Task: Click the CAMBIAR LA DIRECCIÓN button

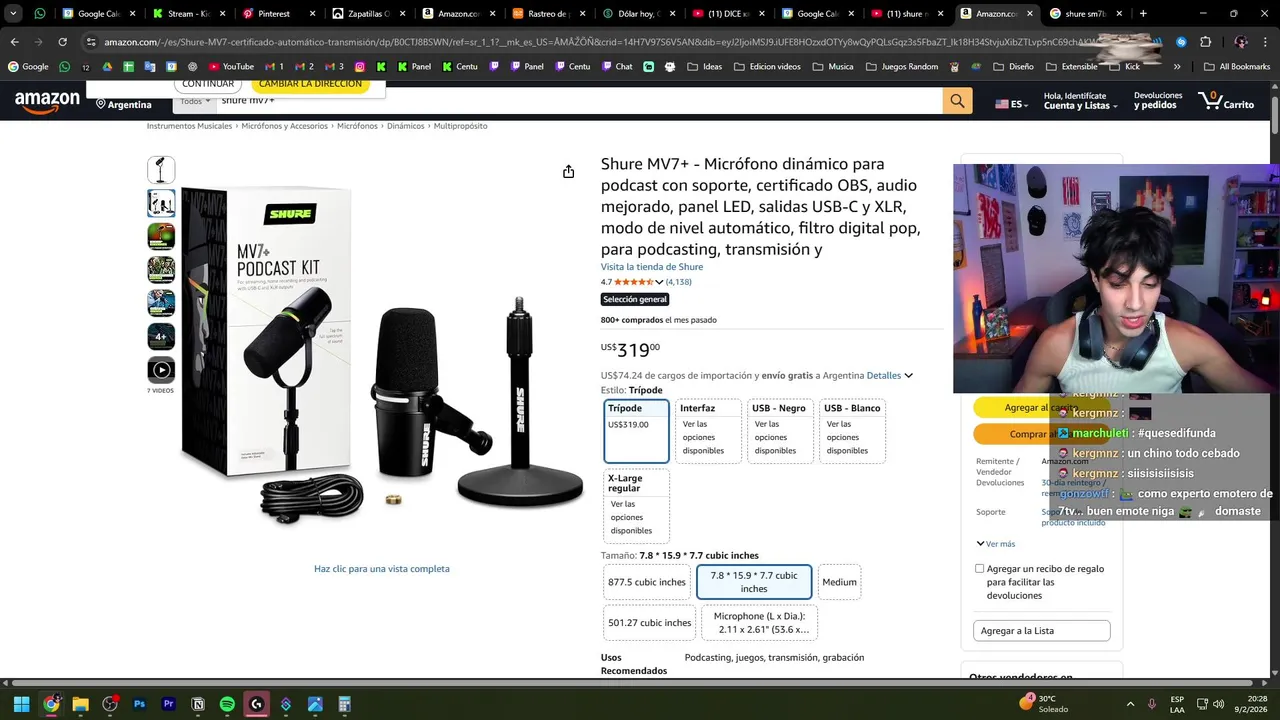Action: point(310,85)
